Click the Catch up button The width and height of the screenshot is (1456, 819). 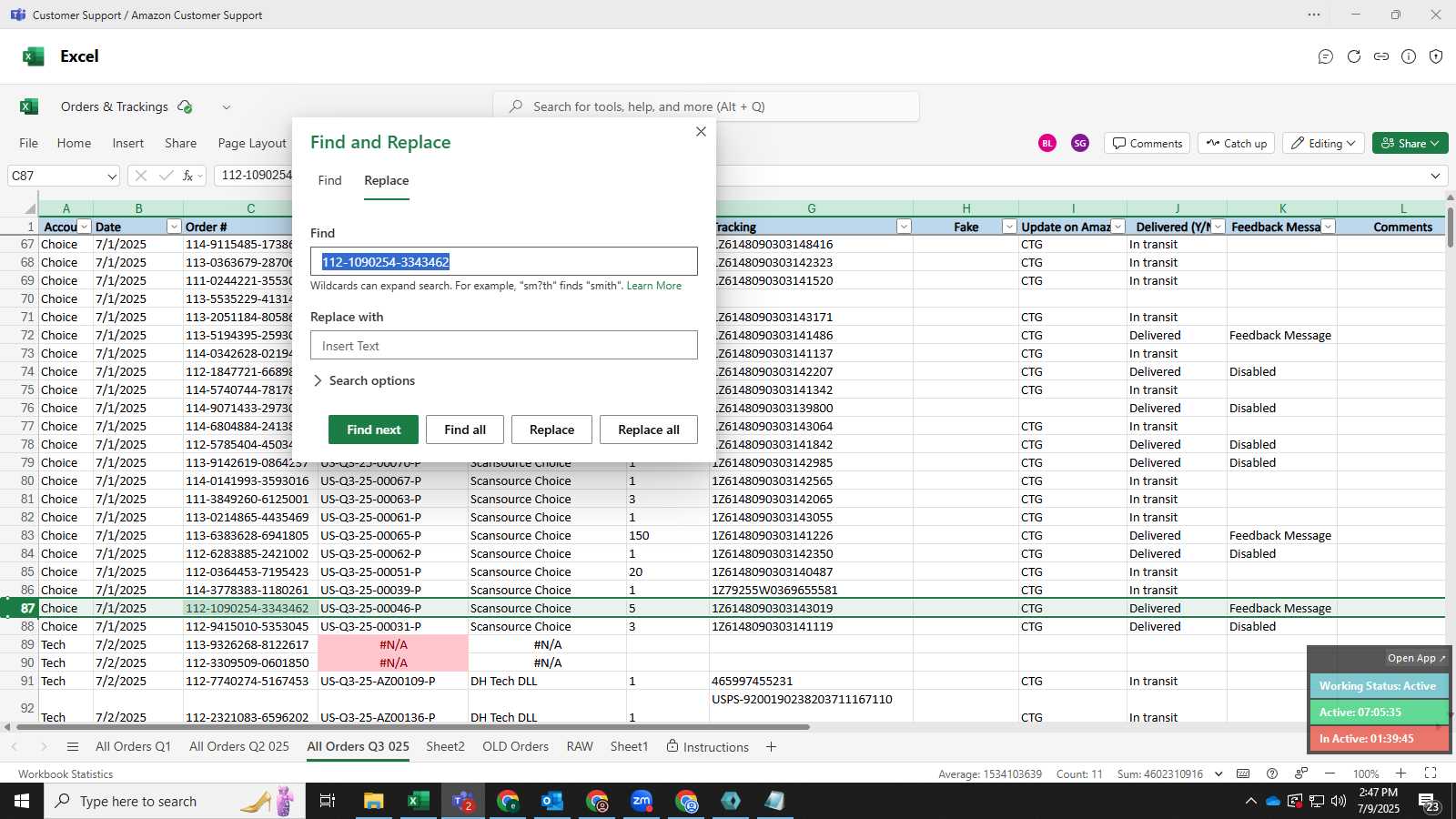pyautogui.click(x=1237, y=143)
